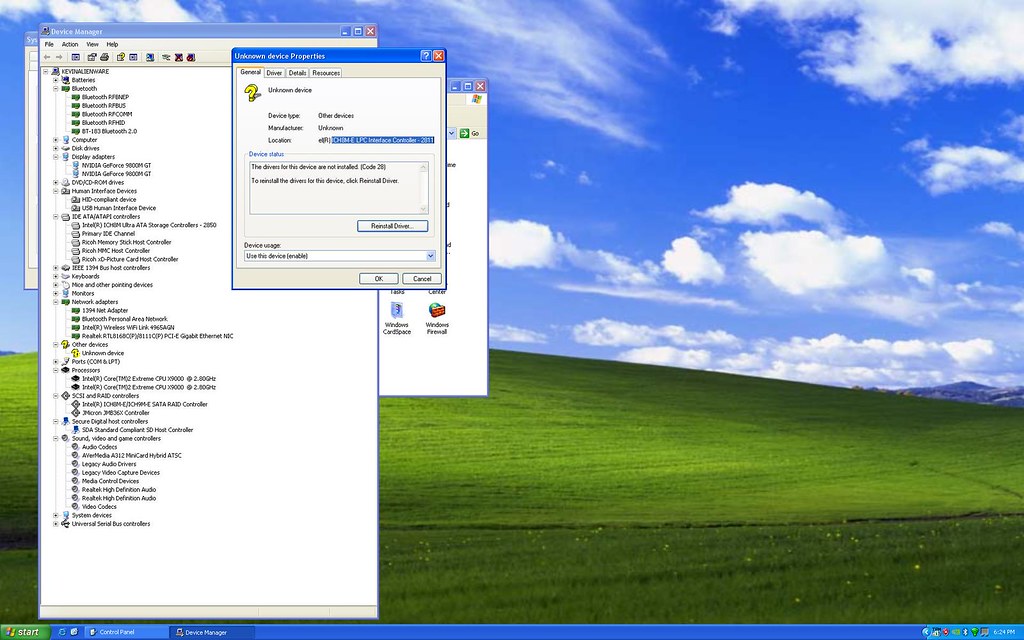Viewport: 1024px width, 640px height.
Task: Open the View menu
Action: pyautogui.click(x=93, y=44)
